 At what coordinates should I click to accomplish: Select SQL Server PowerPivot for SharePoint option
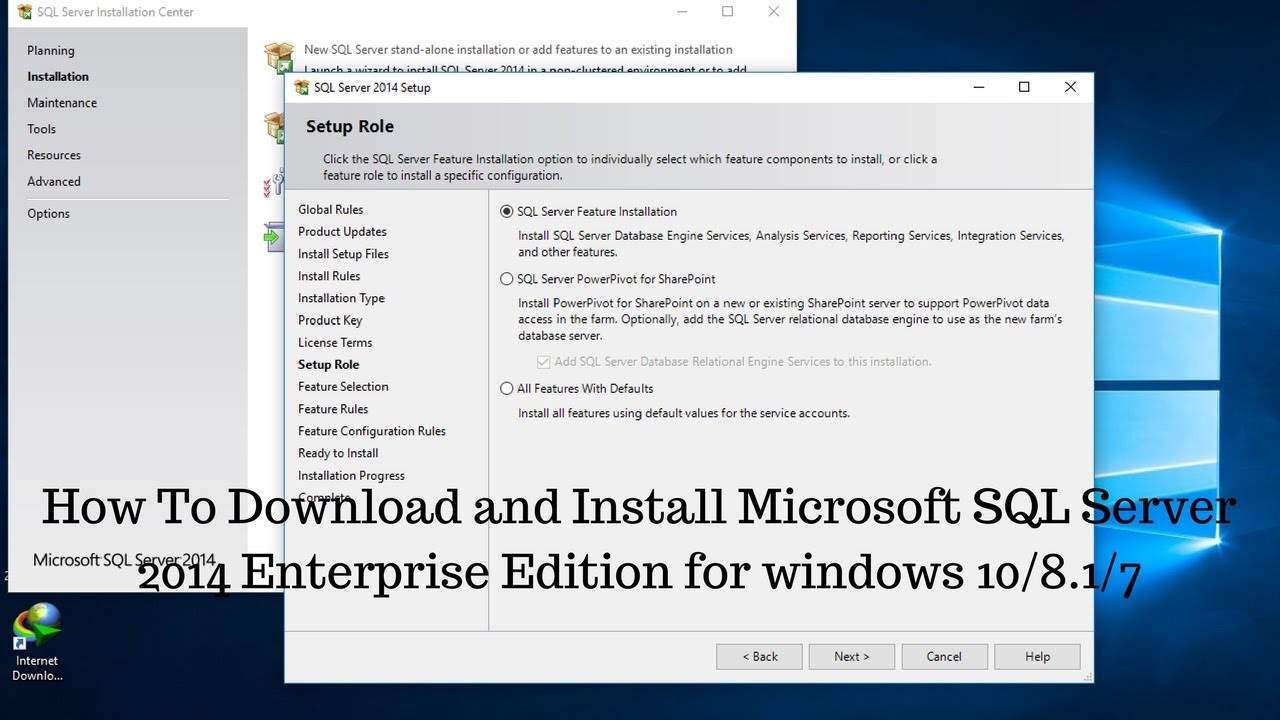(507, 279)
